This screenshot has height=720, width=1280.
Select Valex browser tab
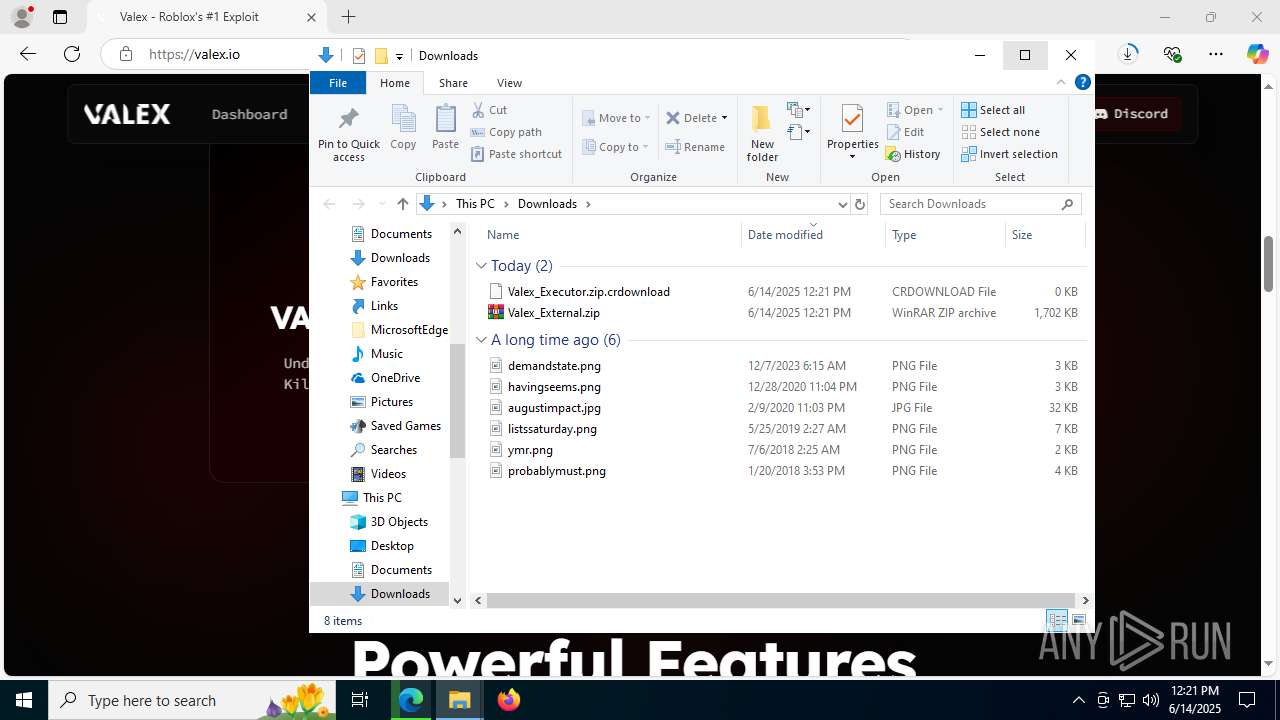[x=189, y=17]
